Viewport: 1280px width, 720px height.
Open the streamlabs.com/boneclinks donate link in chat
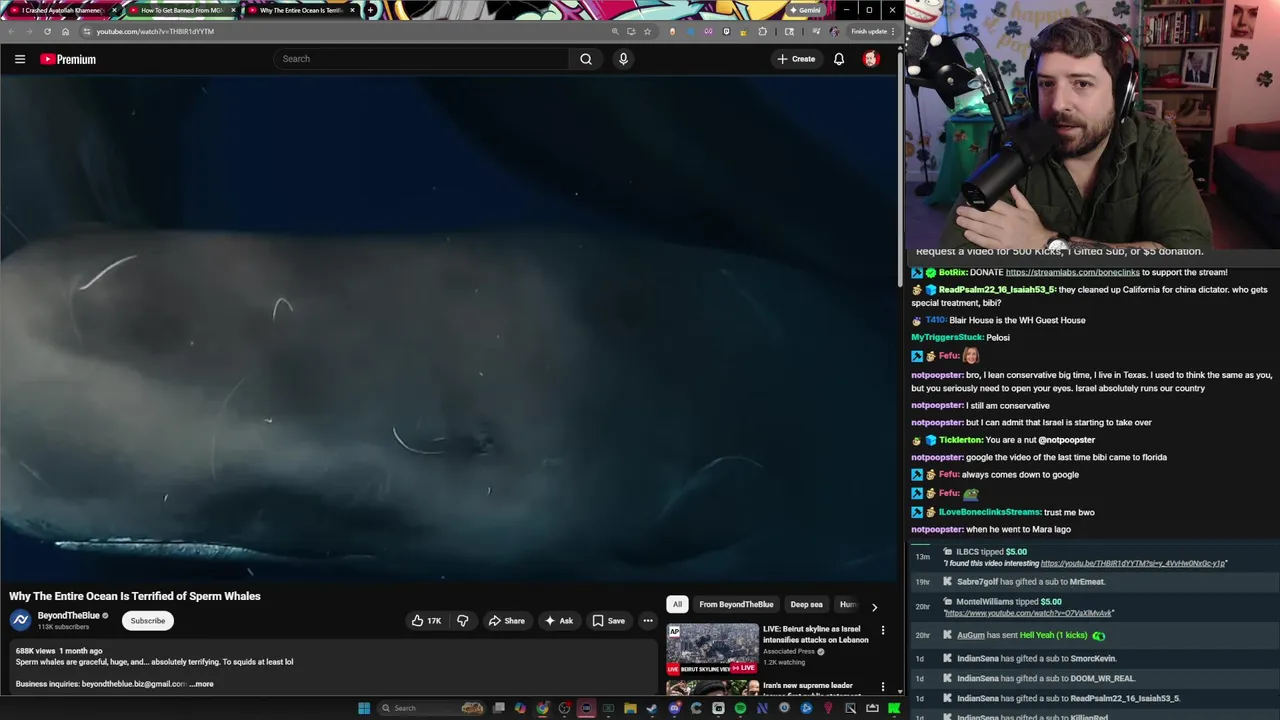(1072, 272)
